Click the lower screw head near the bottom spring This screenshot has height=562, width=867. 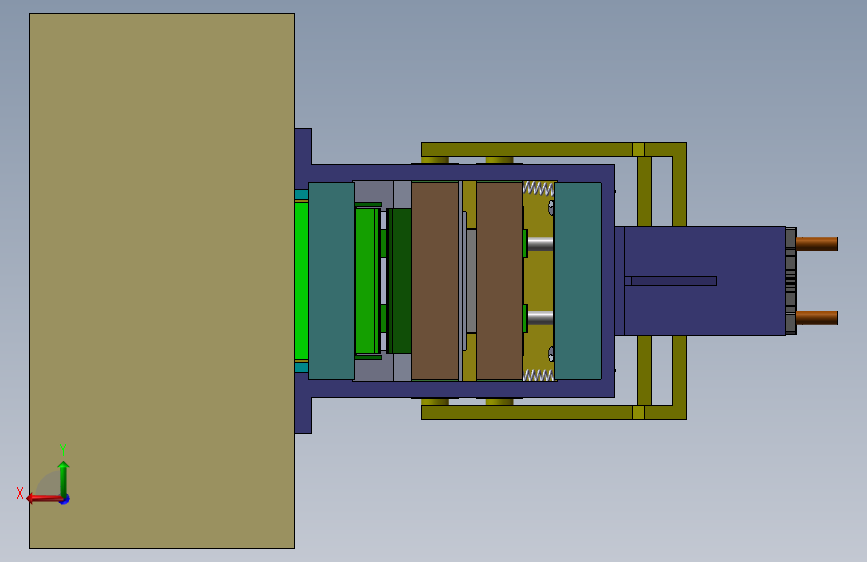pyautogui.click(x=551, y=354)
